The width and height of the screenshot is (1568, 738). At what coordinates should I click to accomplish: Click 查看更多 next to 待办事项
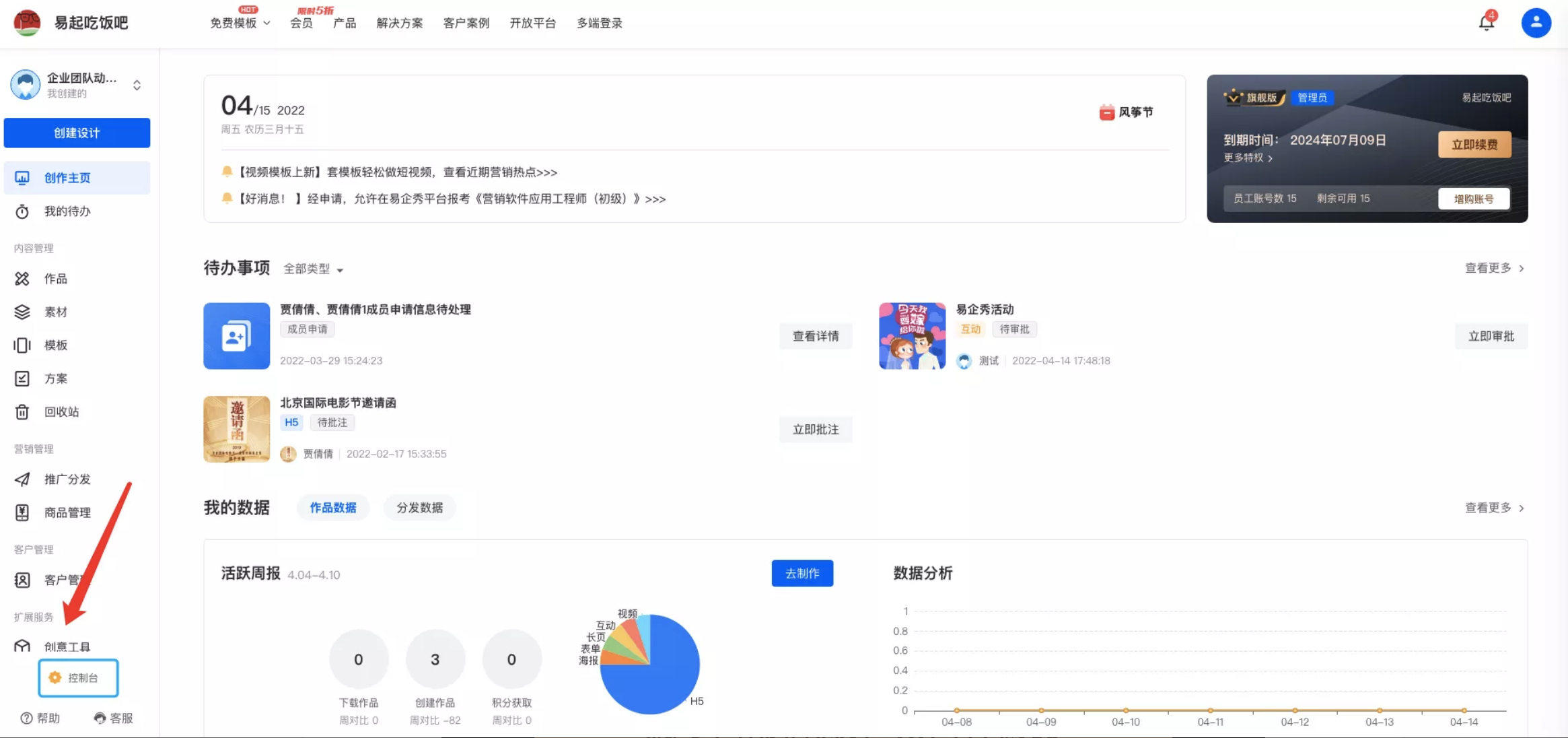(1495, 268)
